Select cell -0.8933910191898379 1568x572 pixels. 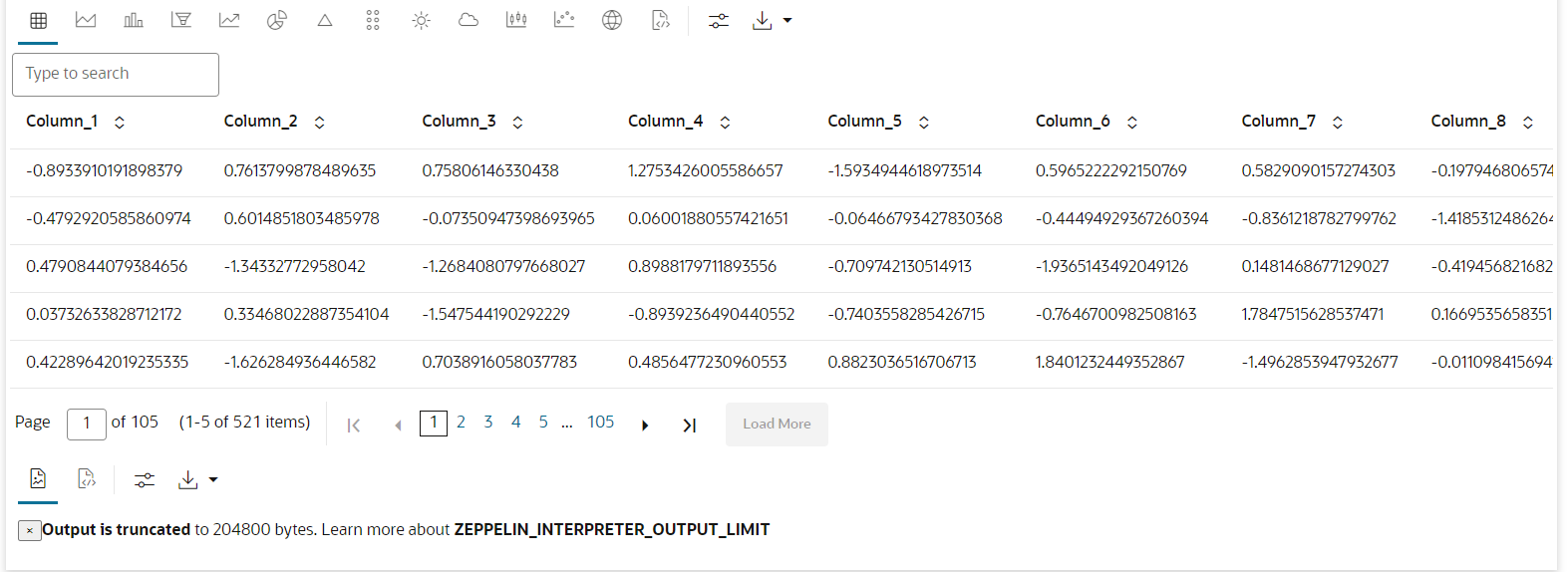click(105, 170)
